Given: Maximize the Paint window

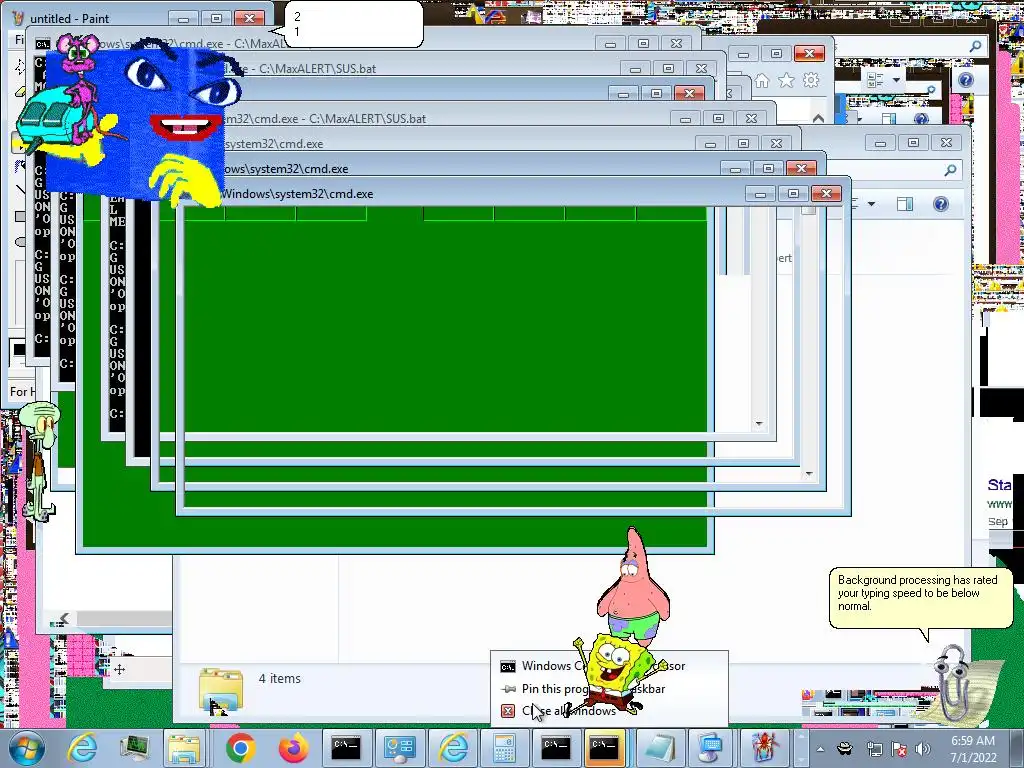Looking at the screenshot, I should pyautogui.click(x=216, y=18).
